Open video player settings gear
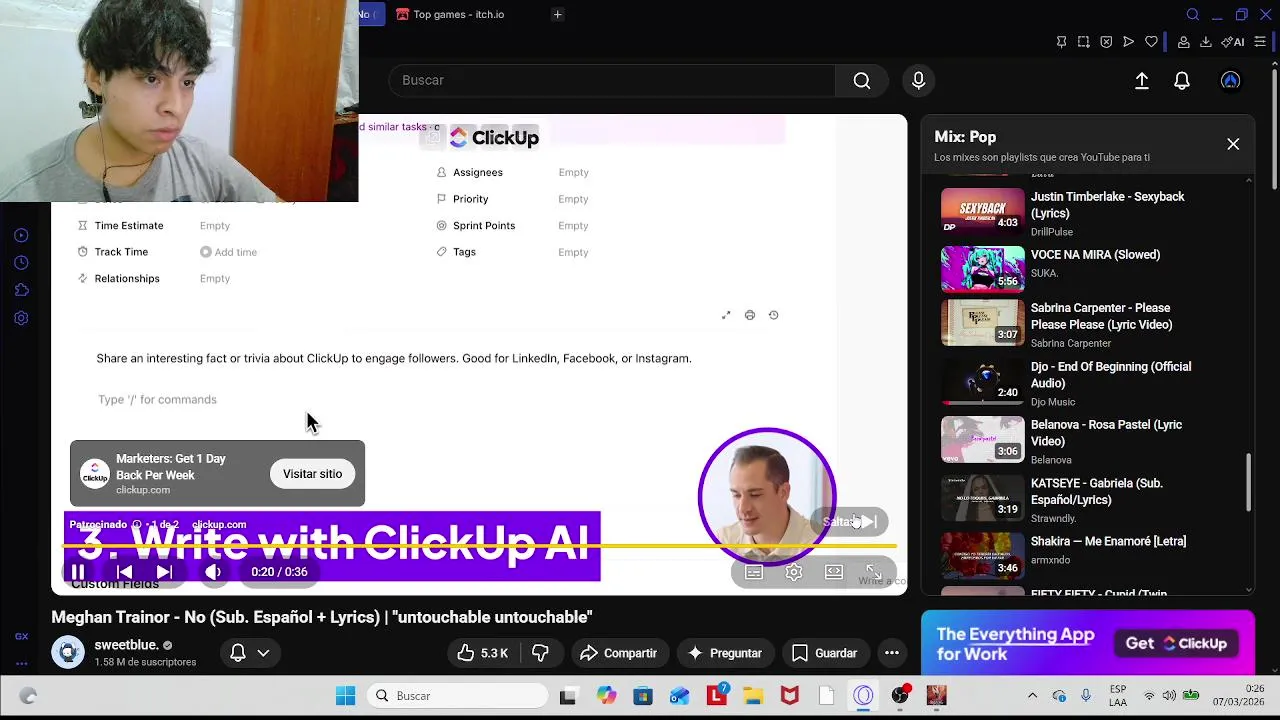The image size is (1280, 720). pyautogui.click(x=794, y=572)
